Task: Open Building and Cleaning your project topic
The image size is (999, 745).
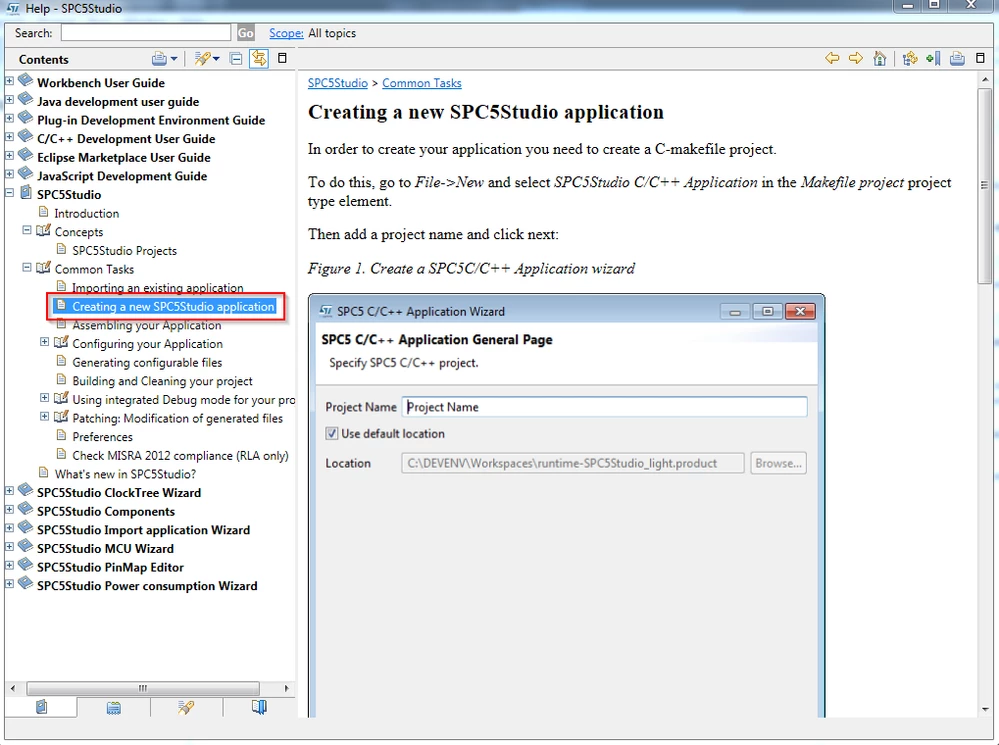Action: coord(162,381)
